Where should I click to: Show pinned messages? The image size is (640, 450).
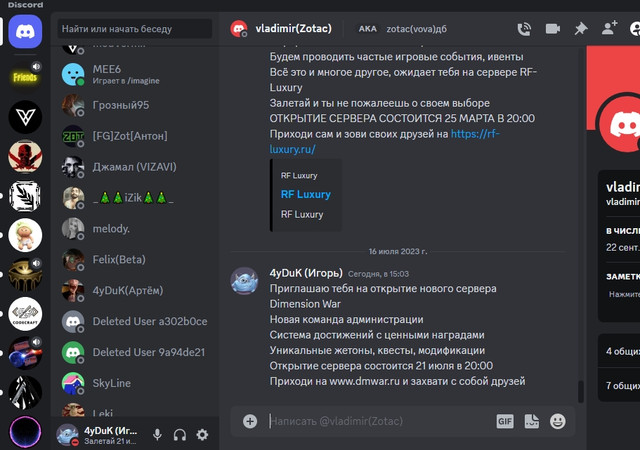point(581,29)
